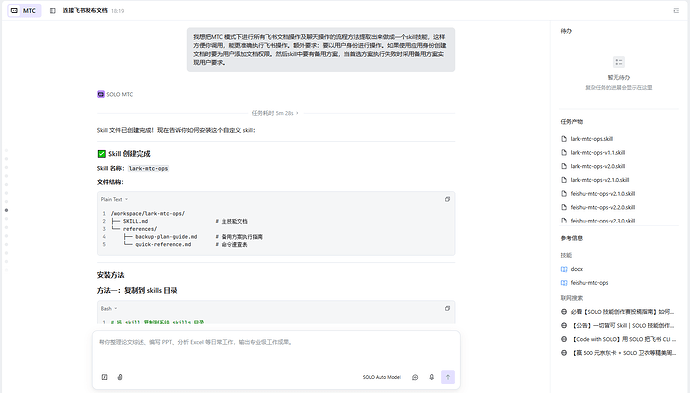Open lark-mtc-ops-v2.1.0.skill file
Image resolution: width=690 pixels, height=393 pixels.
click(x=599, y=180)
